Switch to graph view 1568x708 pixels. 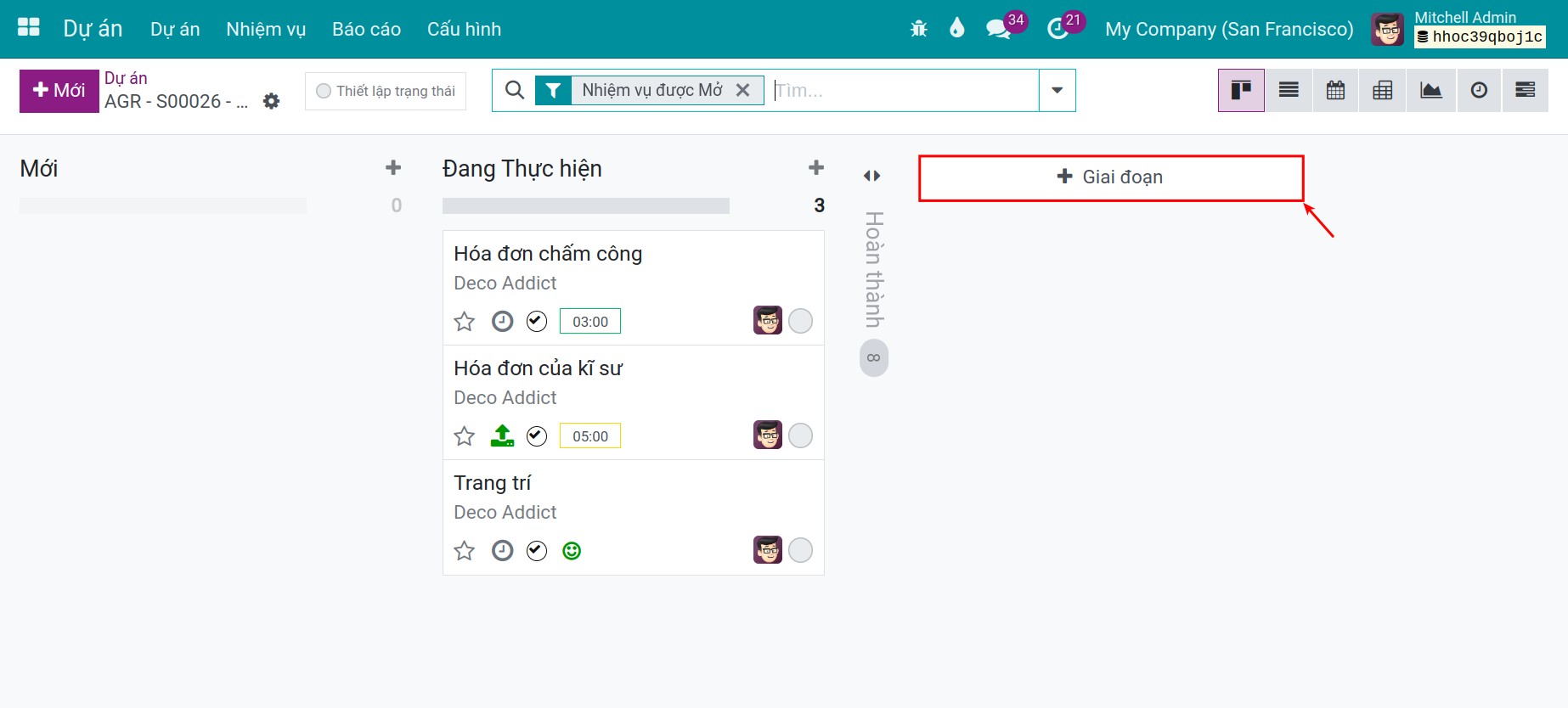tap(1431, 90)
